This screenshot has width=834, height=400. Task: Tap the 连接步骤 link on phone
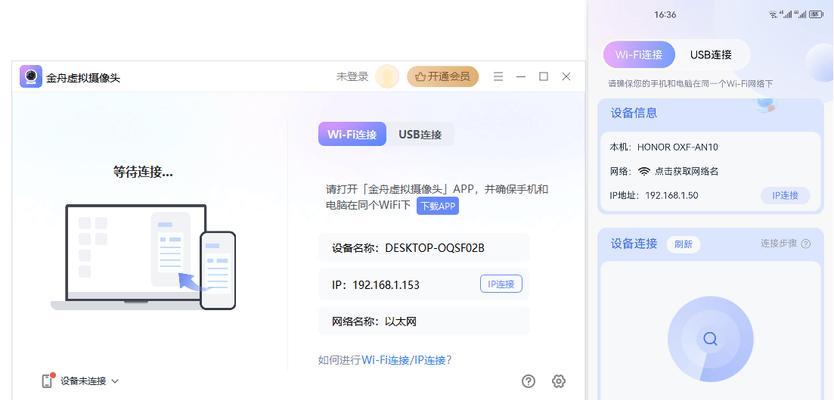[779, 244]
